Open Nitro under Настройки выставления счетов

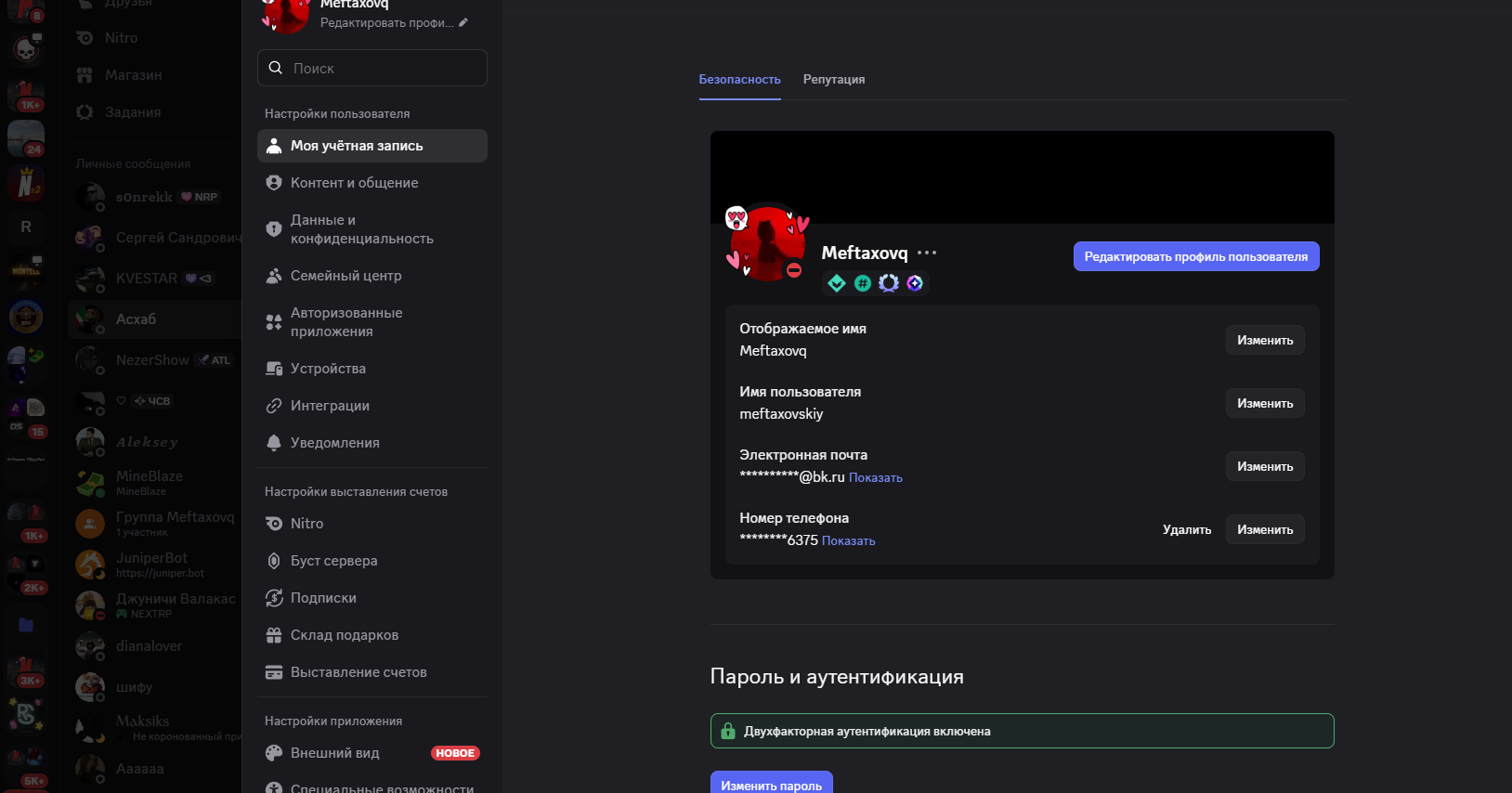372,524
